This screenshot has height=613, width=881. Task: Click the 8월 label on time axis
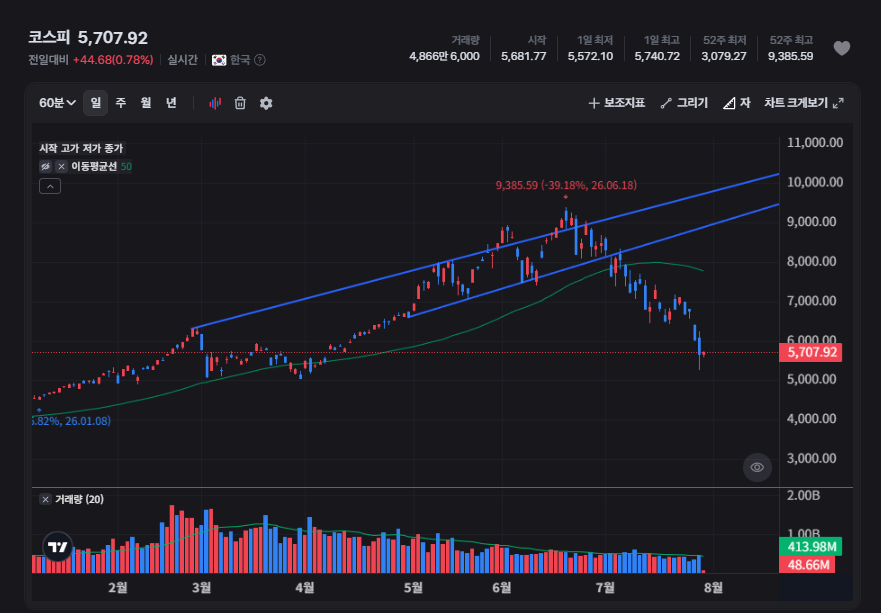(x=713, y=588)
